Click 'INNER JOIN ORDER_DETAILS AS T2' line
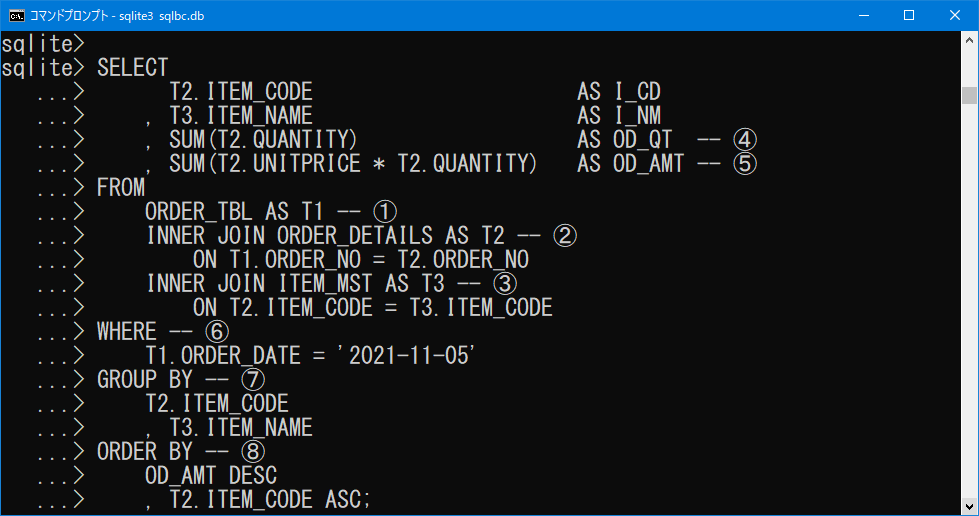Viewport: 979px width, 516px height. [x=325, y=236]
